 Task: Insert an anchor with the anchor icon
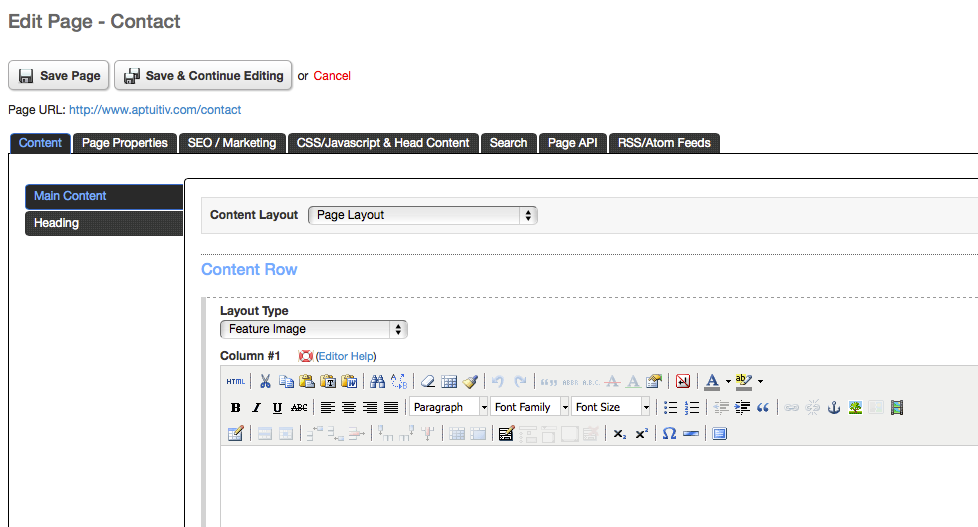pos(834,407)
